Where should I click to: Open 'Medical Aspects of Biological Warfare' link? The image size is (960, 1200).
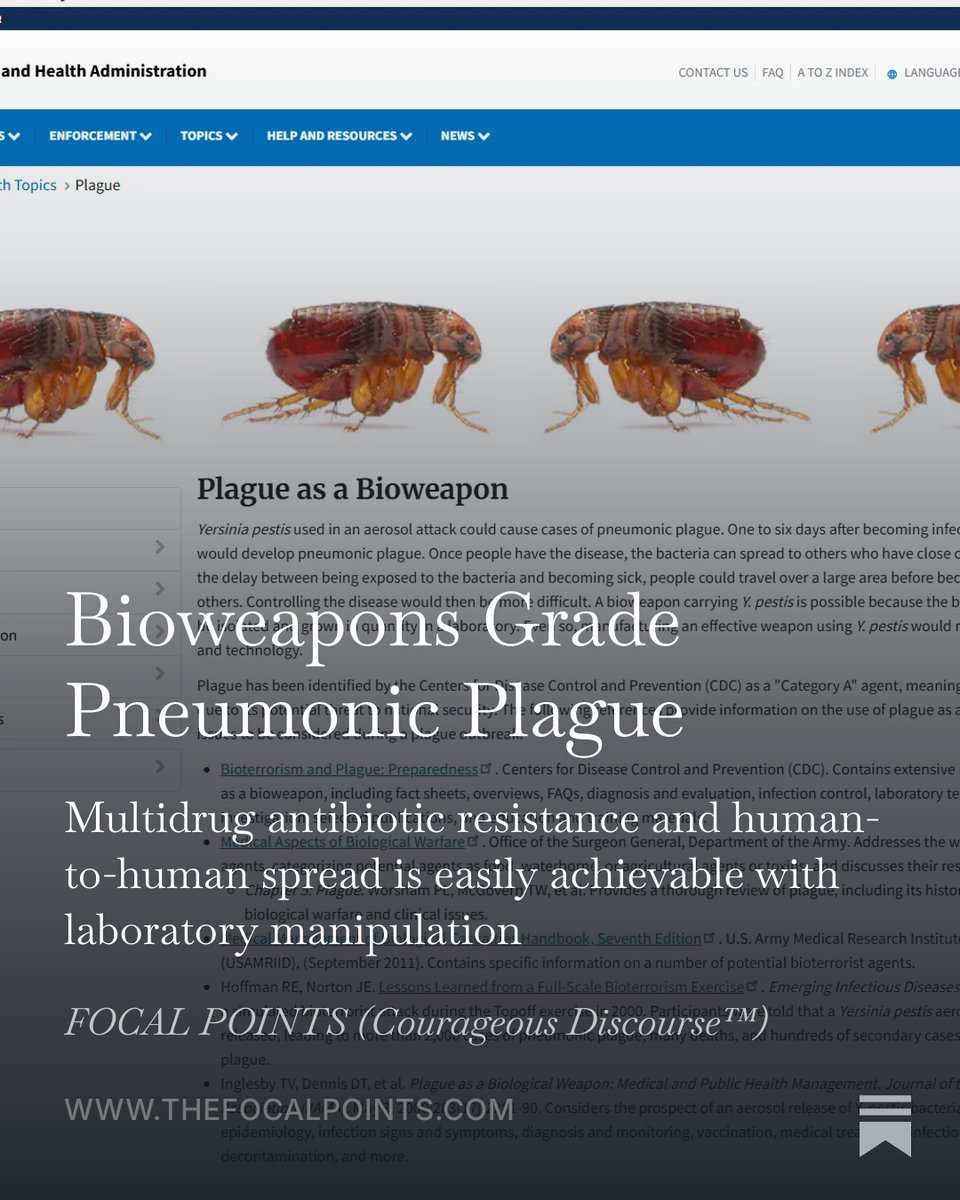(342, 842)
